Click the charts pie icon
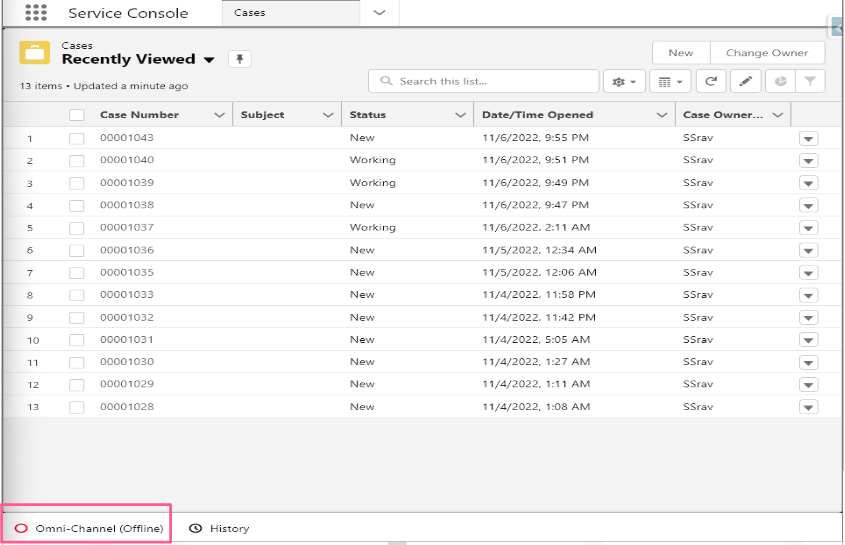Image resolution: width=845 pixels, height=545 pixels. [x=780, y=82]
